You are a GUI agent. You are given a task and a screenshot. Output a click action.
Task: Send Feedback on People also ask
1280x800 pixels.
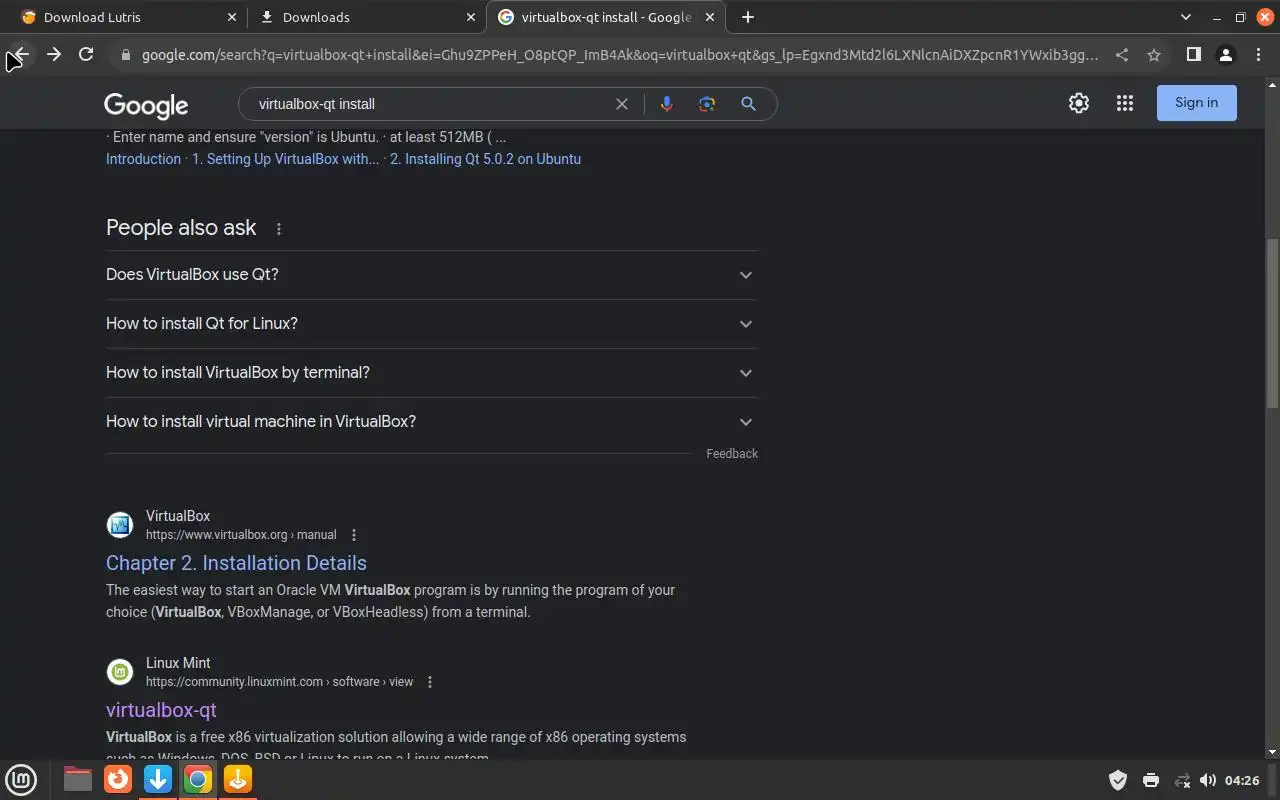click(732, 454)
